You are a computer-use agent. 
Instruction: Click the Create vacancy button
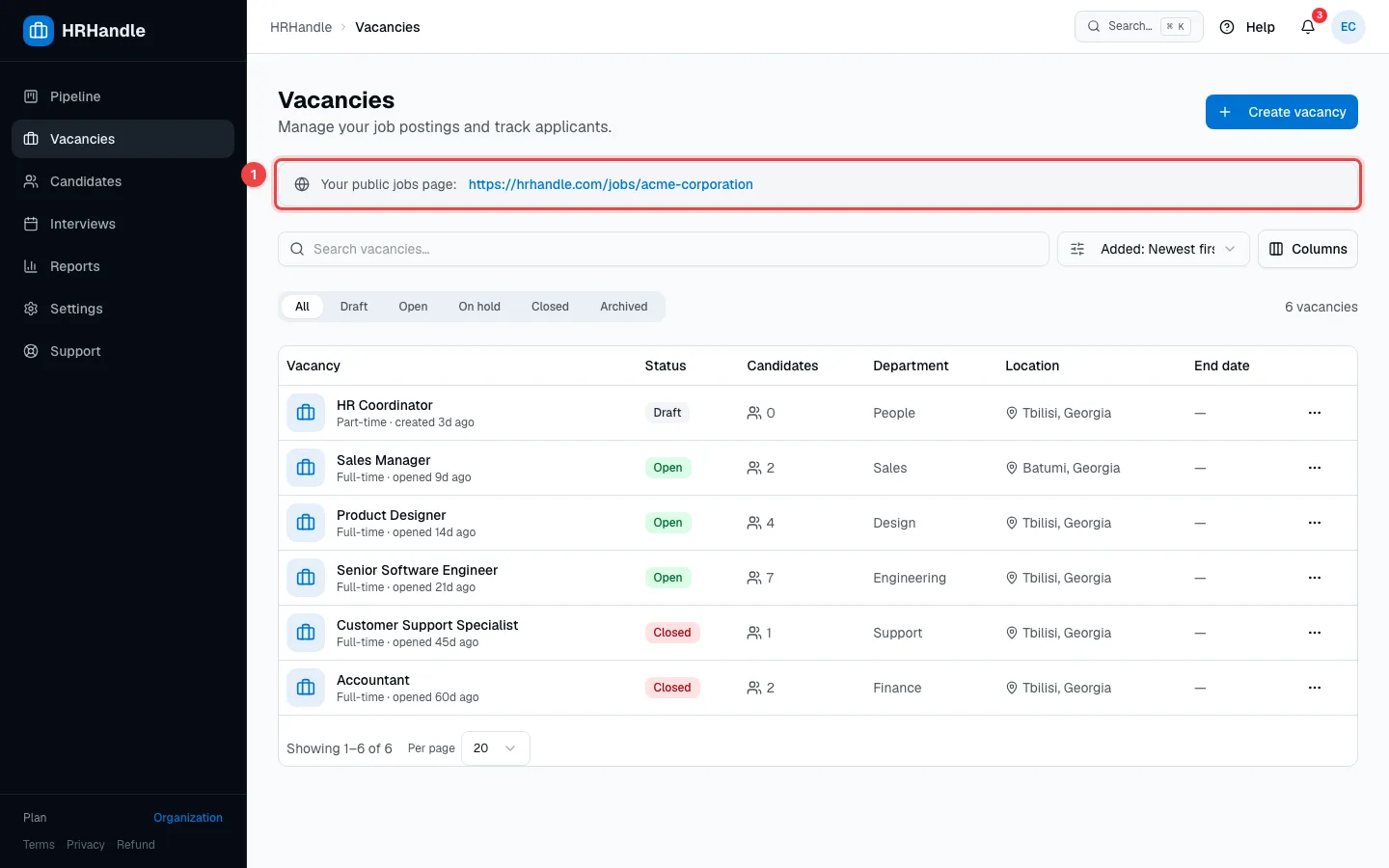coord(1282,112)
